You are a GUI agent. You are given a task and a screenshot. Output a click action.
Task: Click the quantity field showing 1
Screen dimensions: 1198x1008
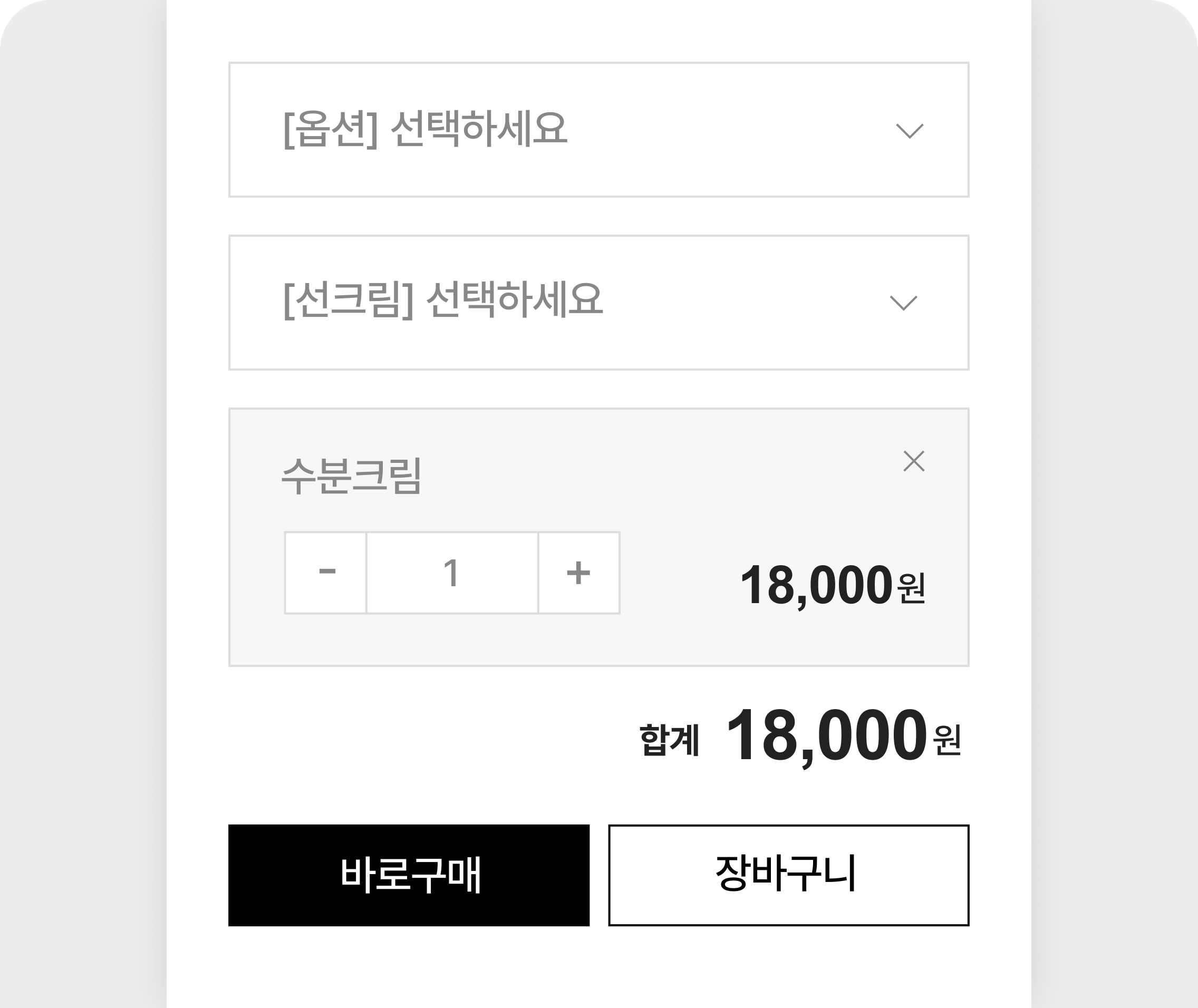click(x=452, y=573)
